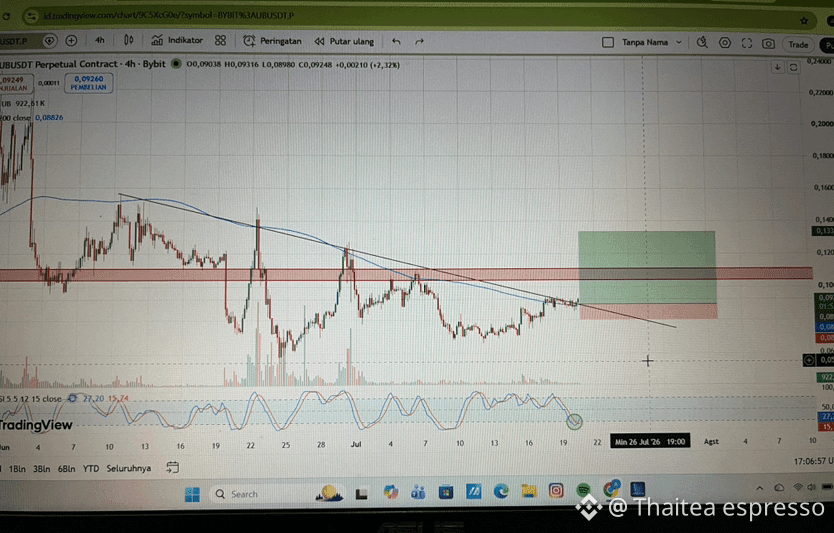Click the green market status dot
Screen dimensions: 834x533
coord(176,64)
